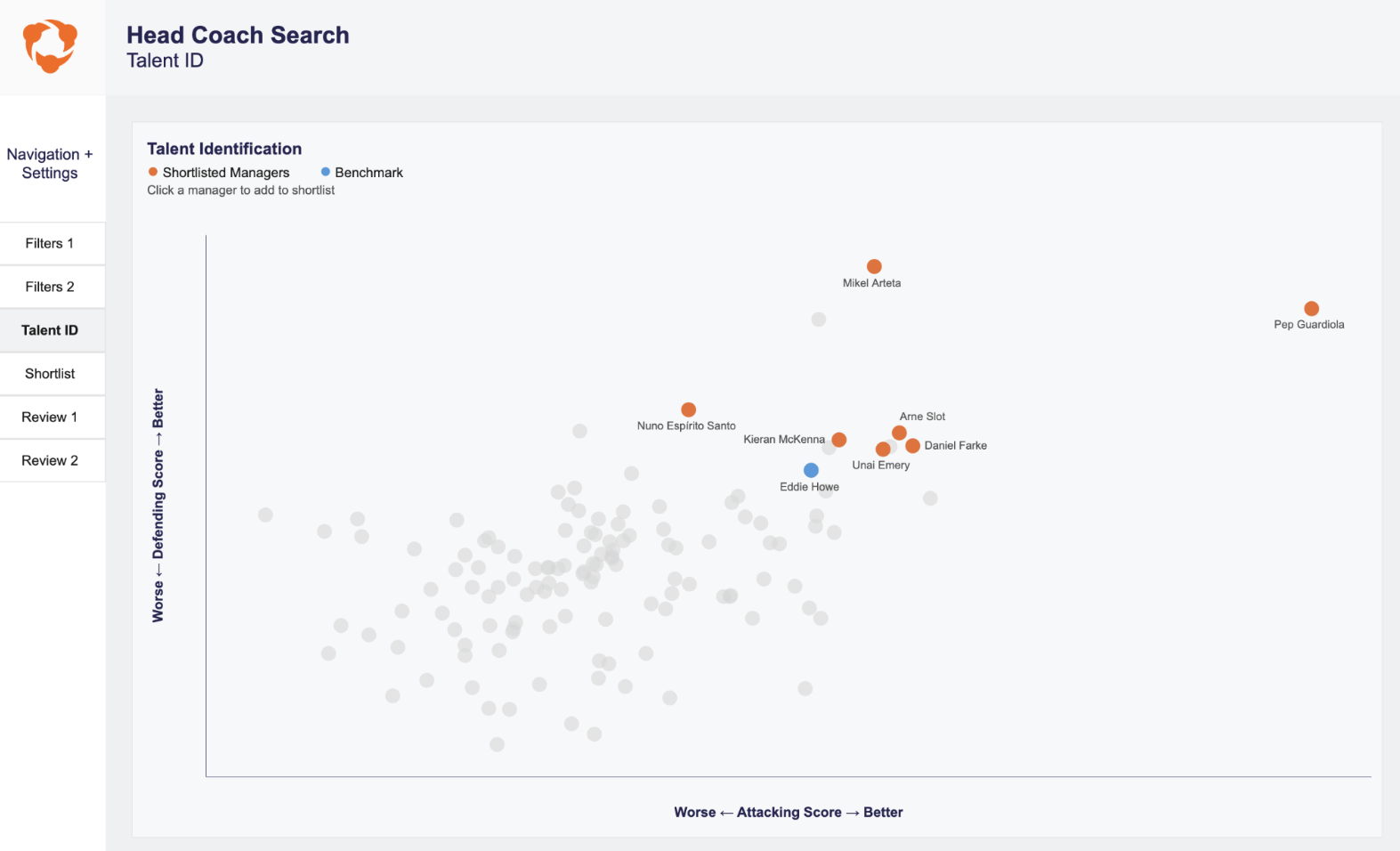The height and width of the screenshot is (851, 1400).
Task: Click the Pep Guardiola data point
Action: 1311,309
